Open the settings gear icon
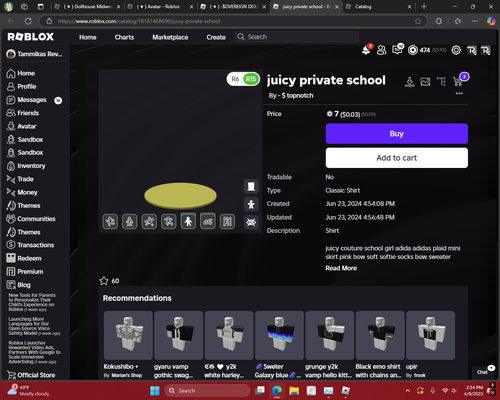The height and width of the screenshot is (400, 500). click(x=456, y=50)
